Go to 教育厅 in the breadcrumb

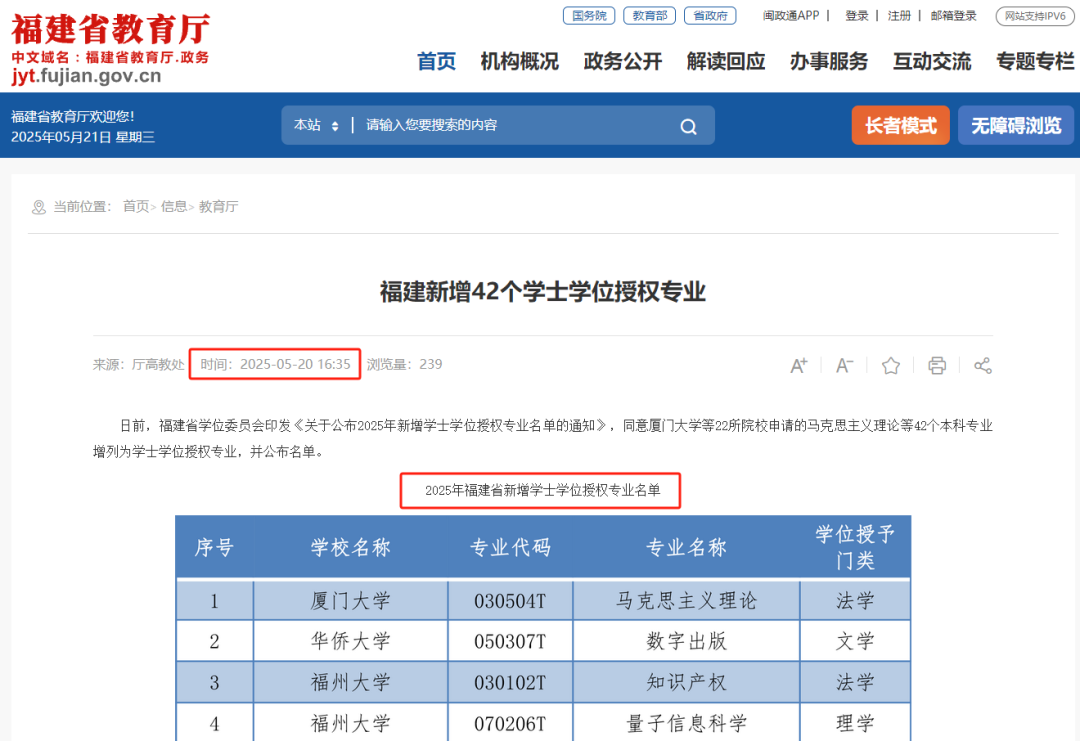218,207
